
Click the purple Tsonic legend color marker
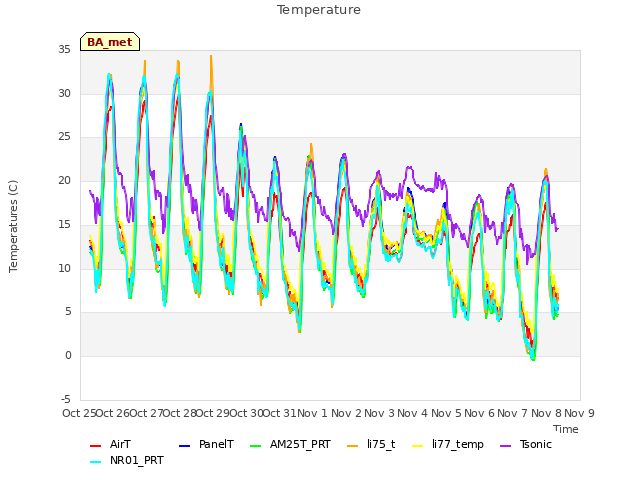[505, 446]
